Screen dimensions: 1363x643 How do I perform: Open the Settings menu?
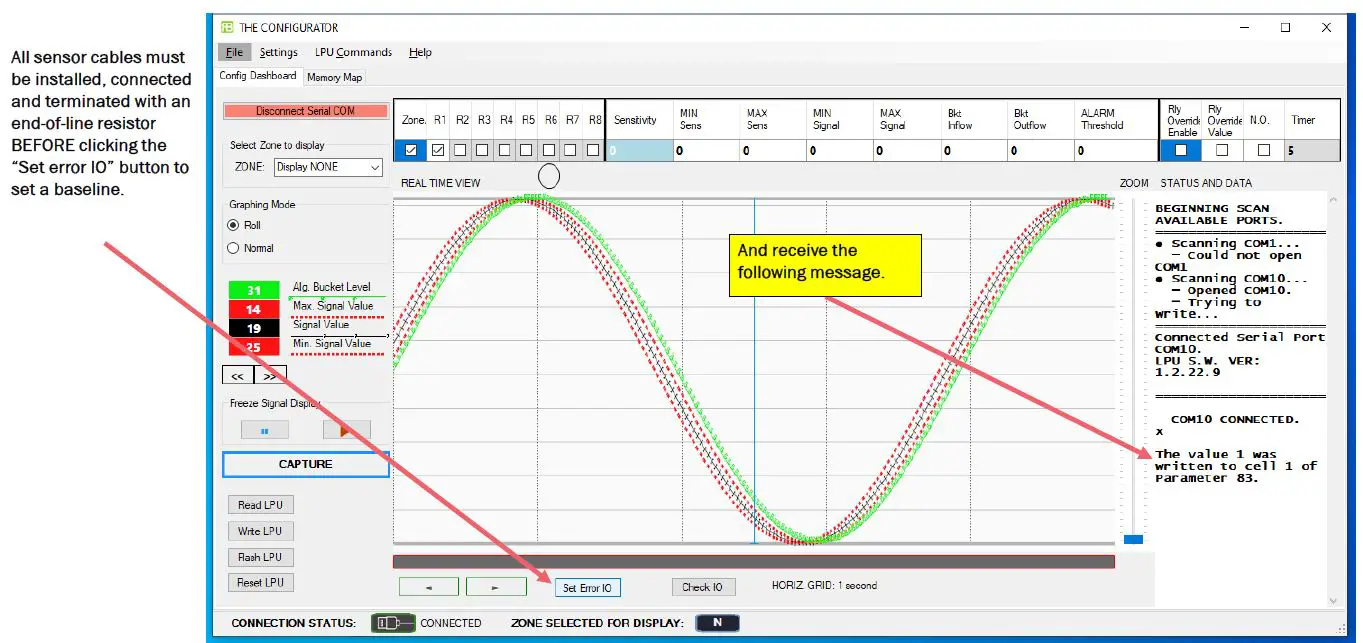point(279,52)
